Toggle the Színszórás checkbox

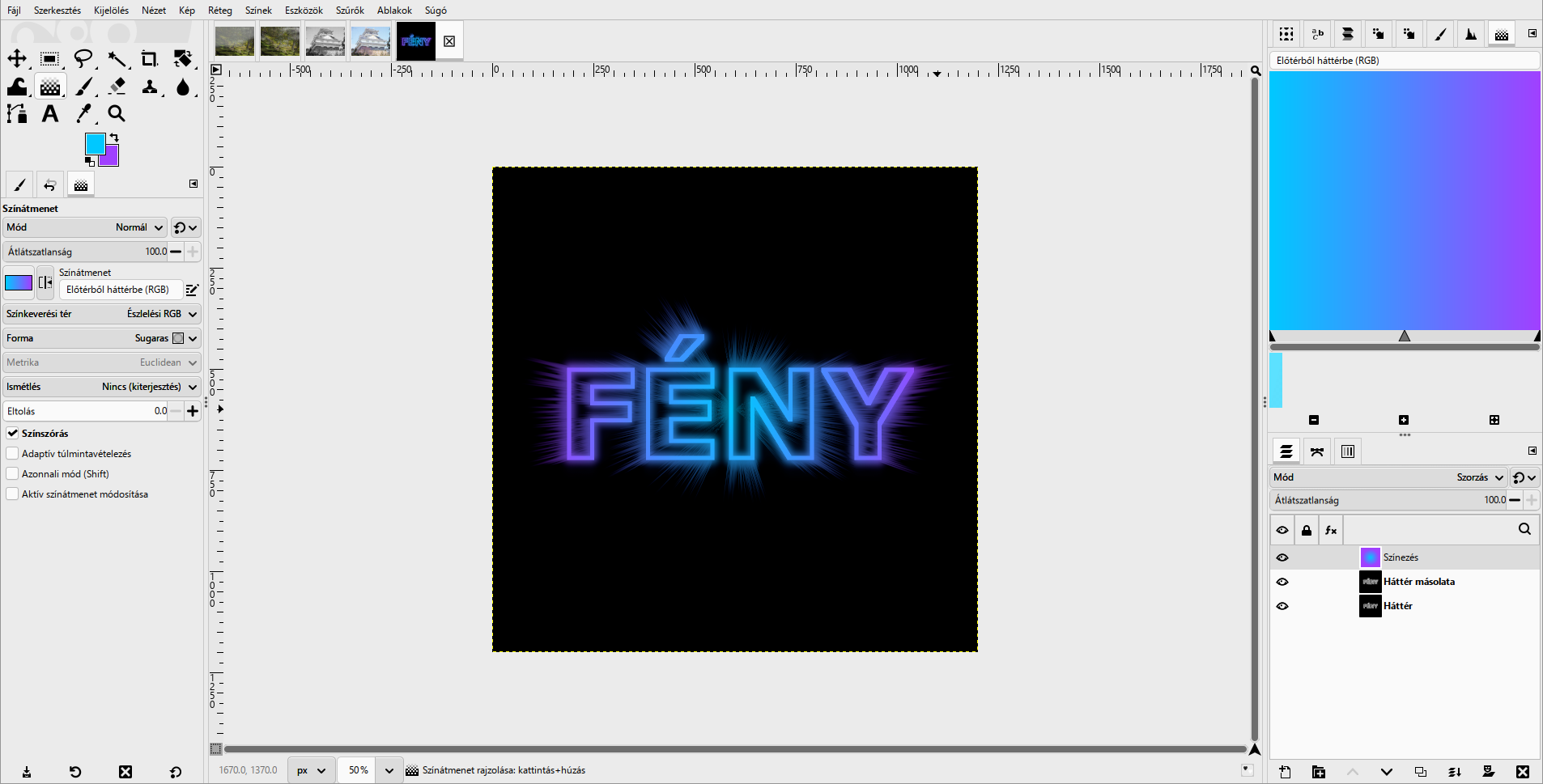point(13,434)
